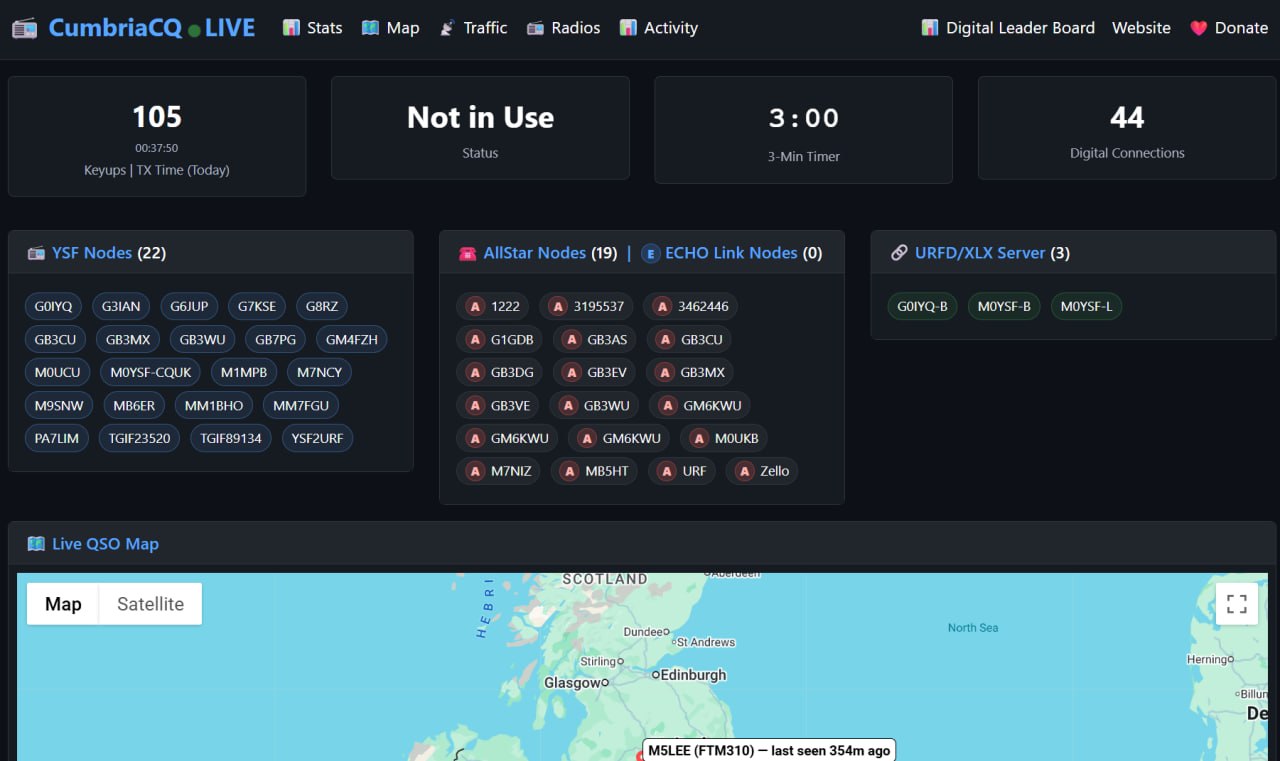Click the Map icon in navbar
Viewport: 1280px width, 761px height.
[370, 28]
